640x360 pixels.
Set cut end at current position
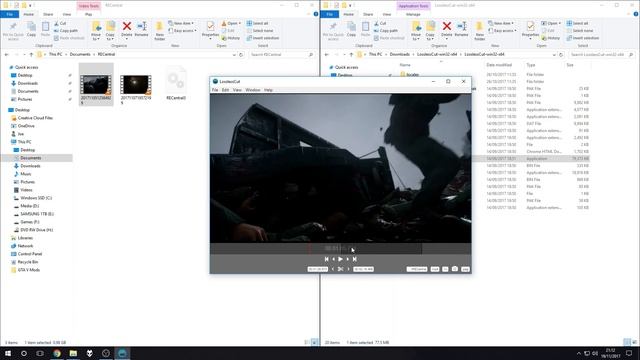(348, 269)
